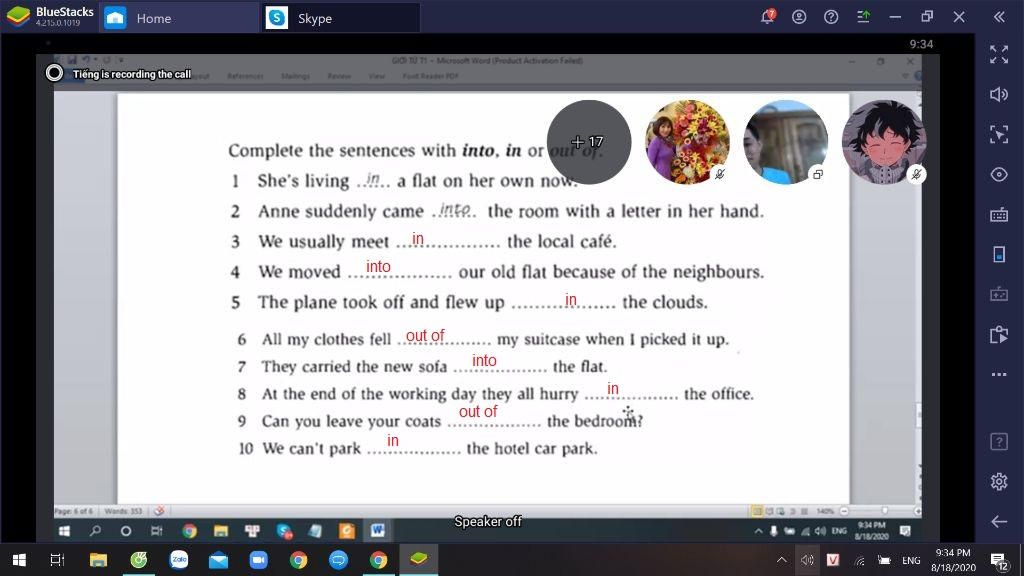Toggle BlueStacks volume in sidebar

click(x=999, y=95)
